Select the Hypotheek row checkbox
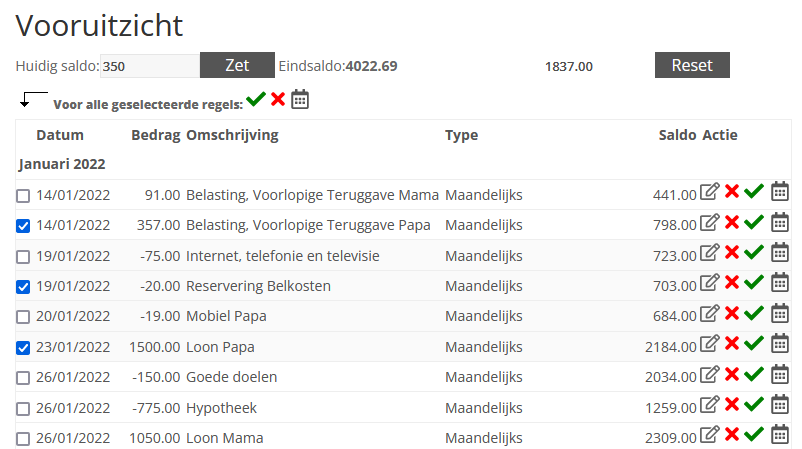The width and height of the screenshot is (802, 449). tap(23, 409)
